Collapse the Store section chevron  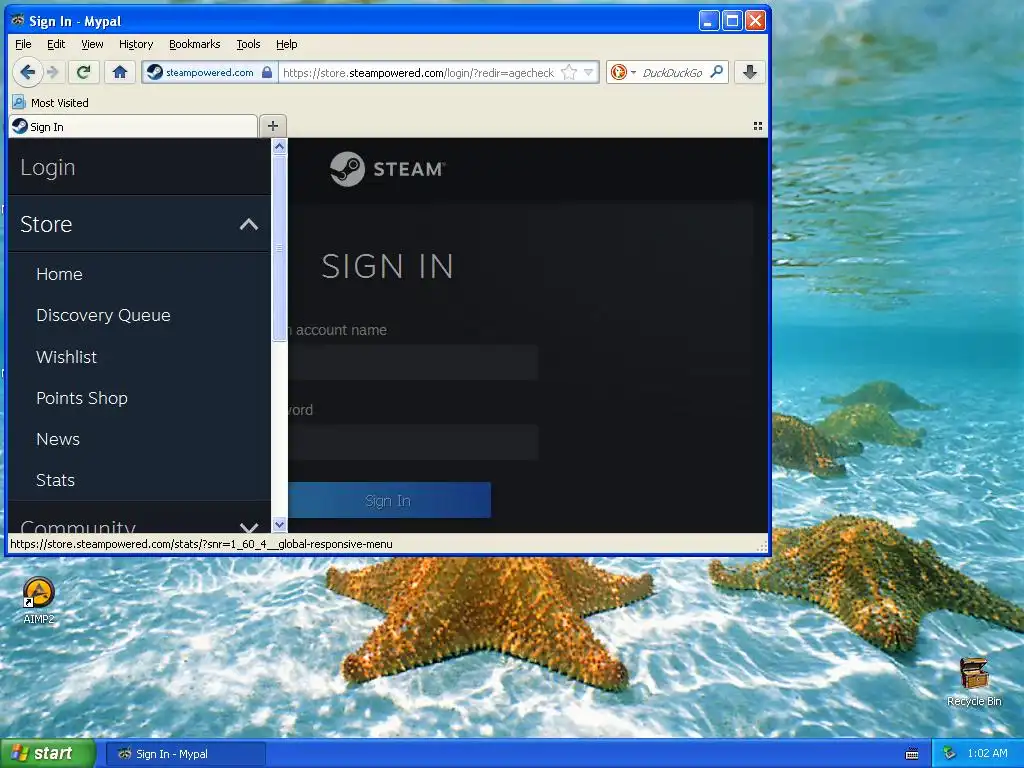[x=249, y=225]
